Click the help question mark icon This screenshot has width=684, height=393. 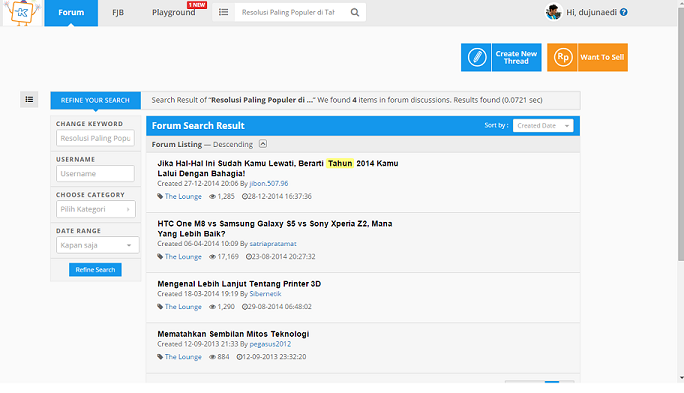[x=624, y=12]
